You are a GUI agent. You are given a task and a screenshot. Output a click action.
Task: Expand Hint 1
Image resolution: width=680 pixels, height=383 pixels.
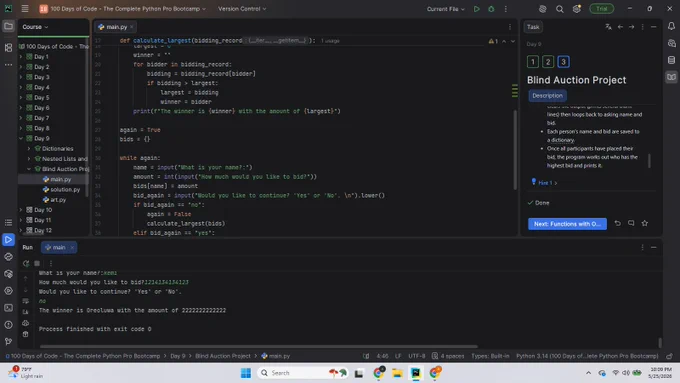point(545,183)
